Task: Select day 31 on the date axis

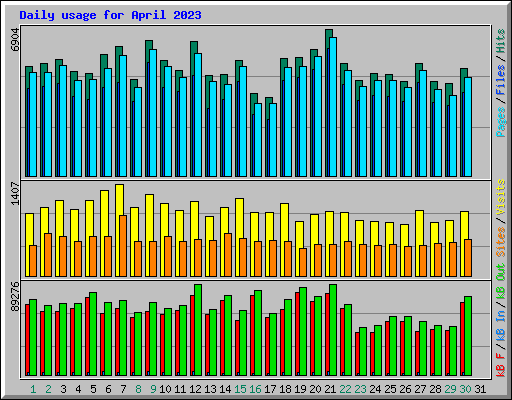Action: (480, 389)
